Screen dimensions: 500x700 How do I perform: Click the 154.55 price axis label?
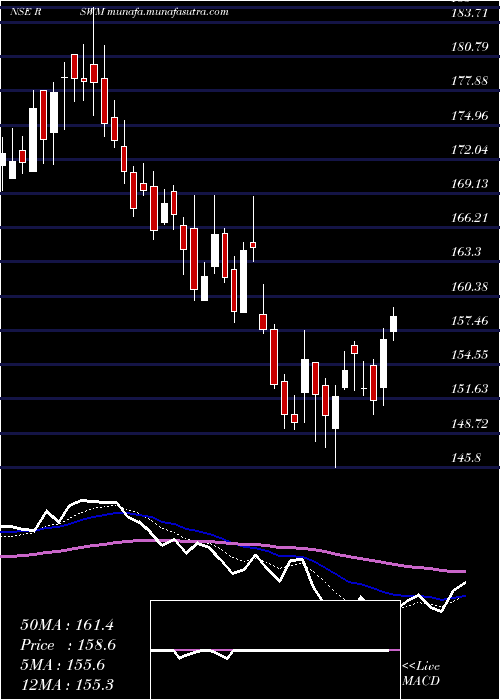[468, 354]
